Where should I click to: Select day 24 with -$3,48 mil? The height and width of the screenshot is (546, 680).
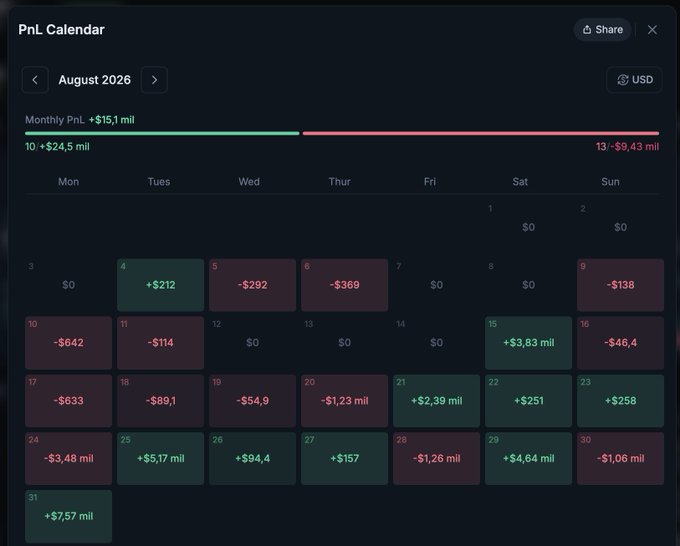pos(69,458)
